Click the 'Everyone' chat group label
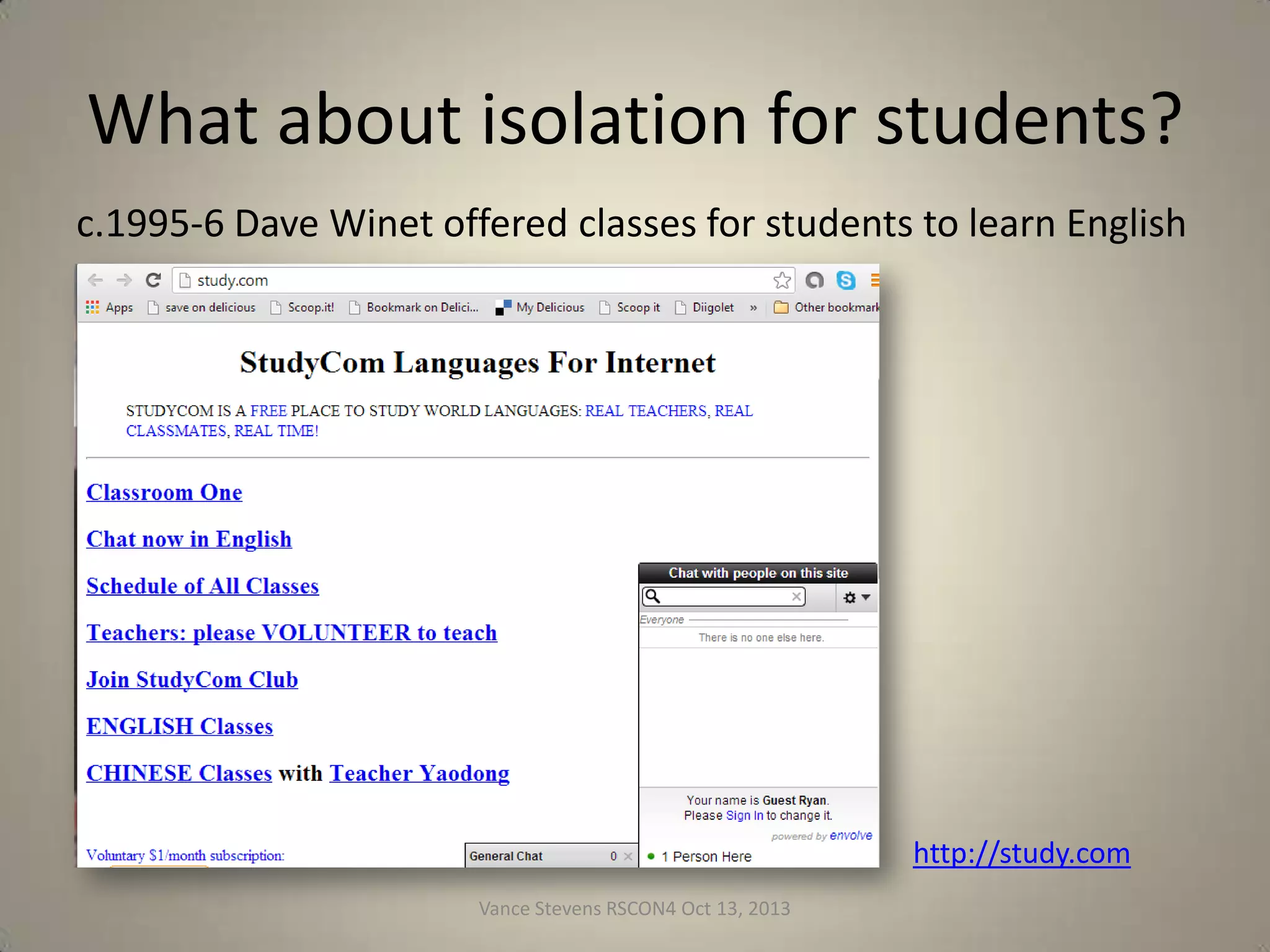The image size is (1270, 952). tap(662, 620)
